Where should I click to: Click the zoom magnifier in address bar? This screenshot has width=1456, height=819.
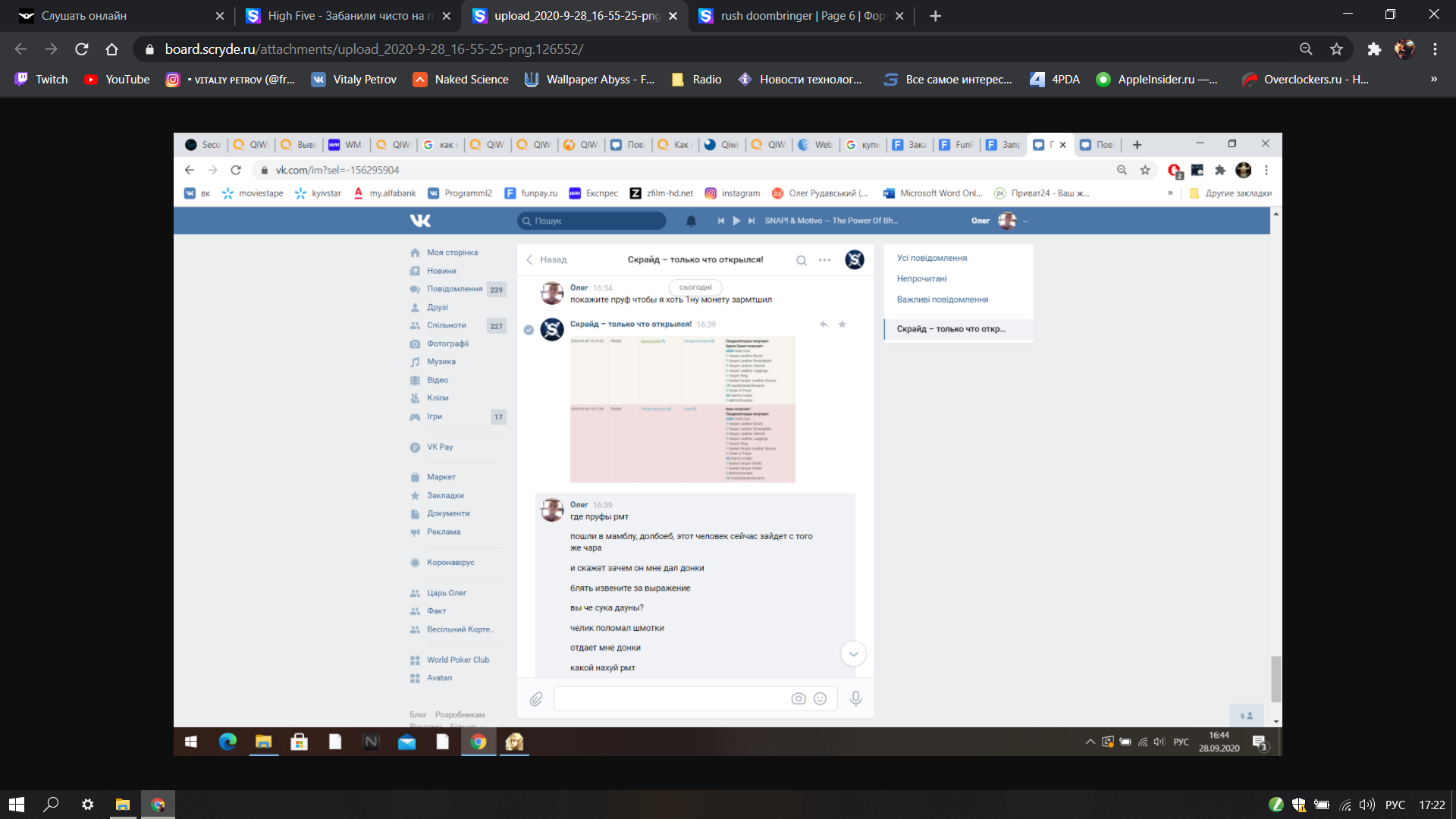point(1306,49)
